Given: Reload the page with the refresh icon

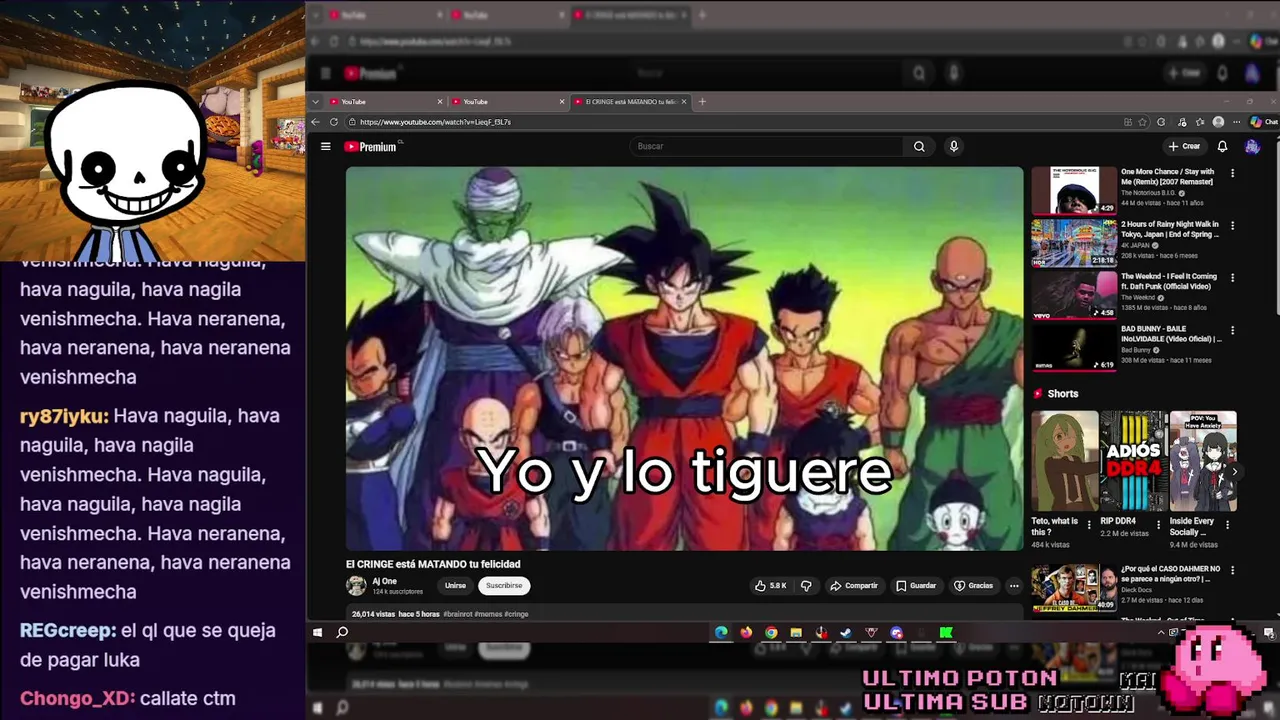Looking at the screenshot, I should click(x=335, y=122).
